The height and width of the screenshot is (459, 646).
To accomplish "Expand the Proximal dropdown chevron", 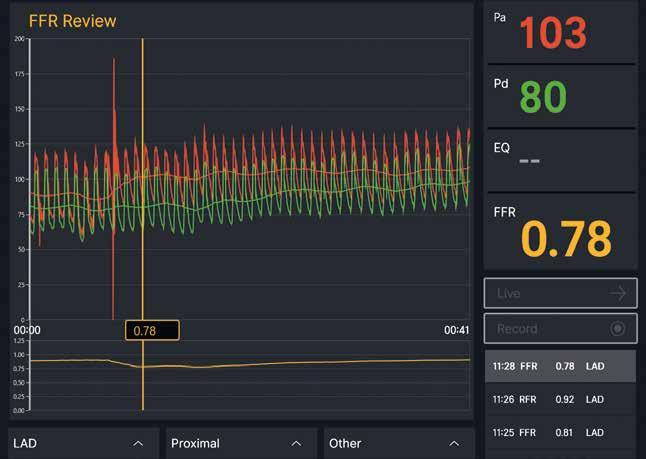I will (x=296, y=444).
